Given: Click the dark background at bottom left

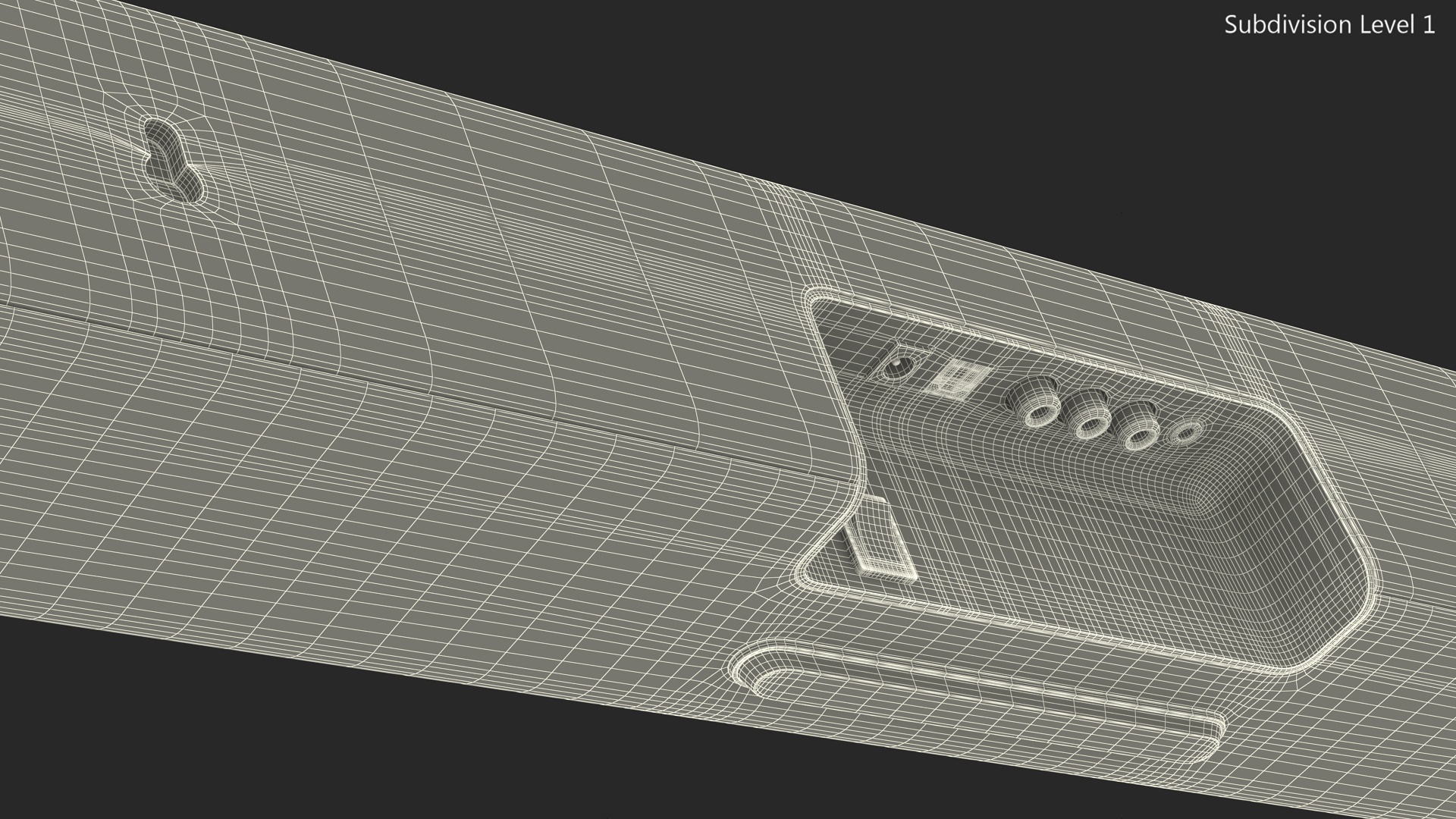Looking at the screenshot, I should pyautogui.click(x=152, y=743).
